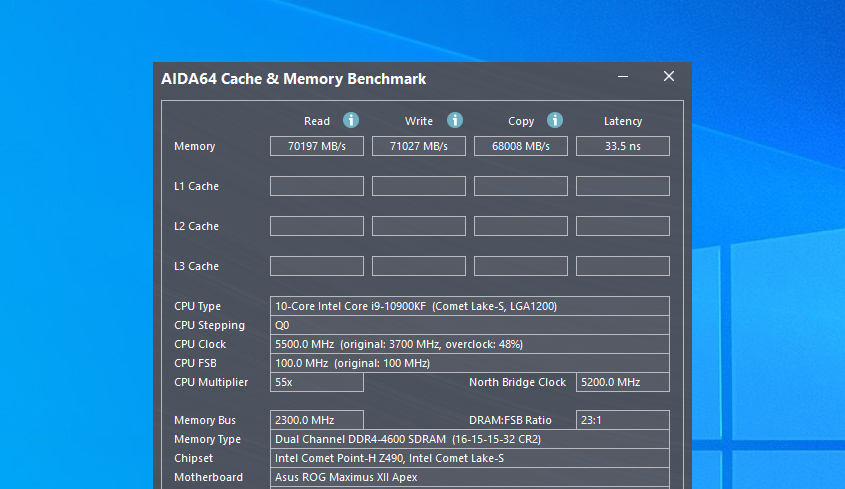The image size is (845, 489).
Task: Click the empty L2 Cache Copy field
Action: [x=521, y=226]
